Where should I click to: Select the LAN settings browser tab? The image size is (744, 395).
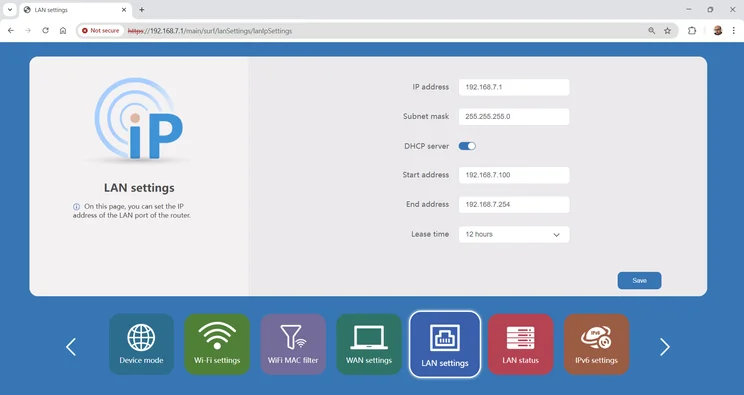point(76,9)
